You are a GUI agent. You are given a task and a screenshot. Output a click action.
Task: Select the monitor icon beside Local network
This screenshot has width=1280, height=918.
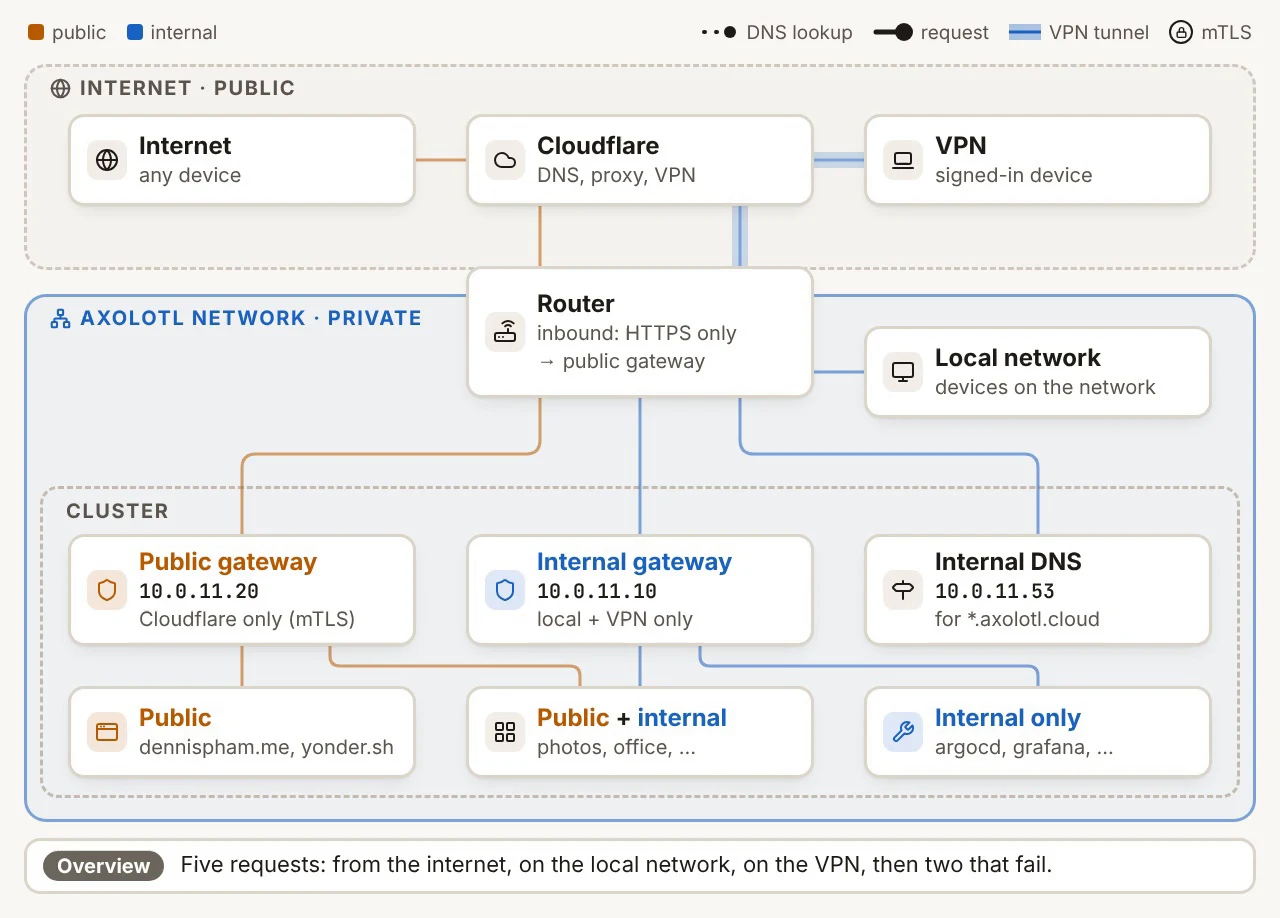click(903, 372)
